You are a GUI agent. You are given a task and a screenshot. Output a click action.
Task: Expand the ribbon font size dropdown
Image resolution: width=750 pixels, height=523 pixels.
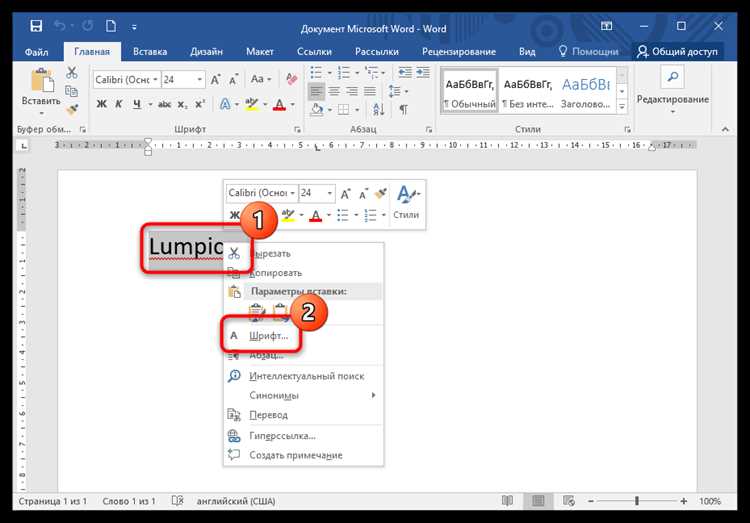coord(199,79)
